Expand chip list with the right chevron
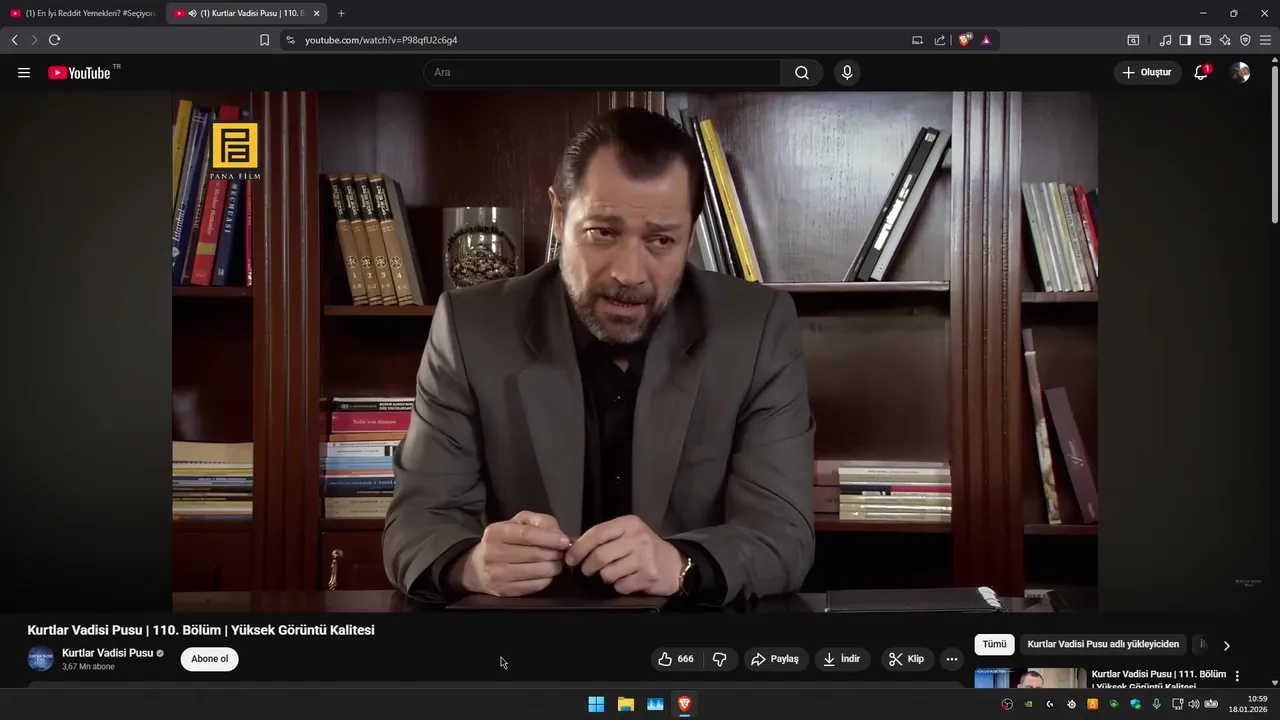The image size is (1280, 720). [x=1226, y=645]
